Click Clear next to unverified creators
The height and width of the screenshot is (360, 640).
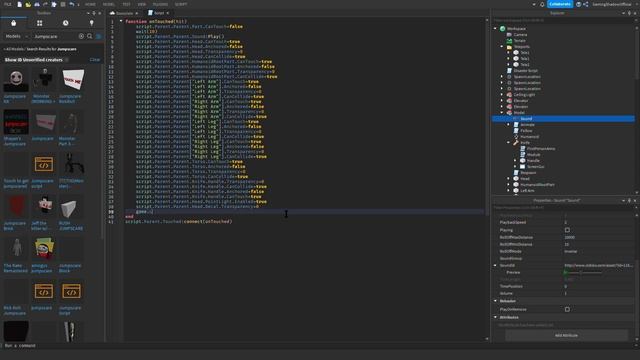click(x=95, y=60)
